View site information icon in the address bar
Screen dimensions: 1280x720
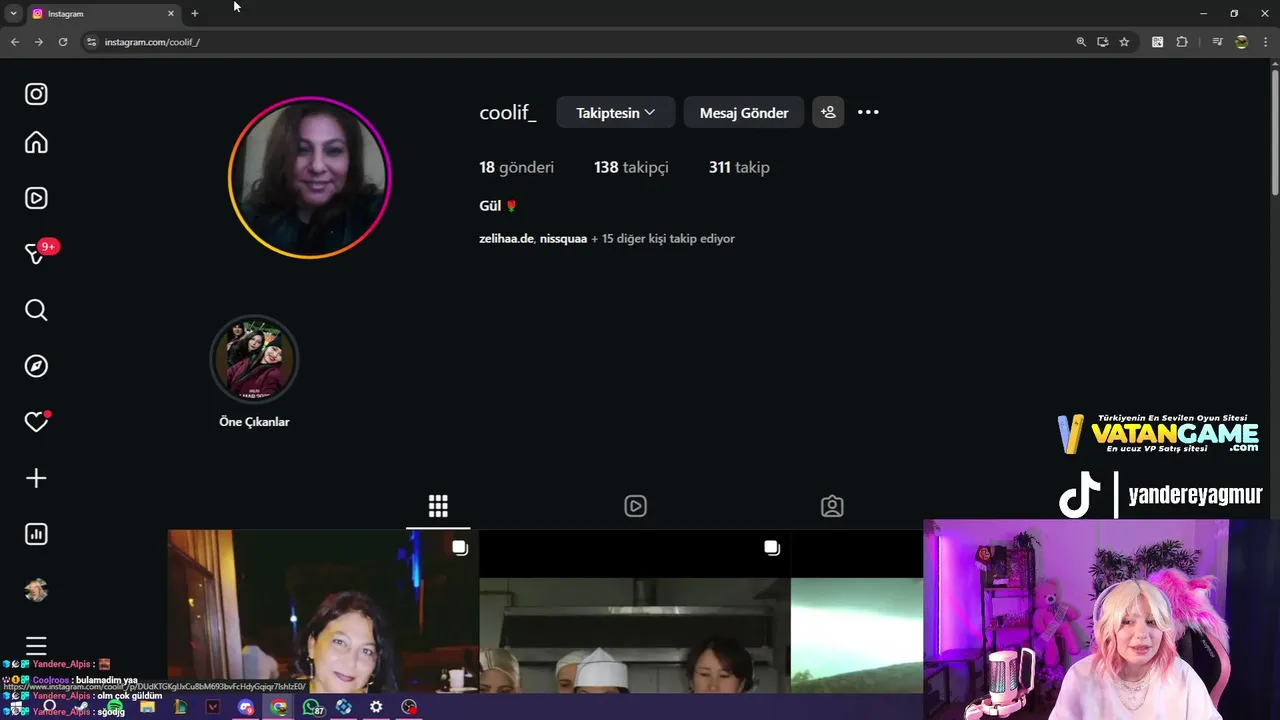[91, 42]
